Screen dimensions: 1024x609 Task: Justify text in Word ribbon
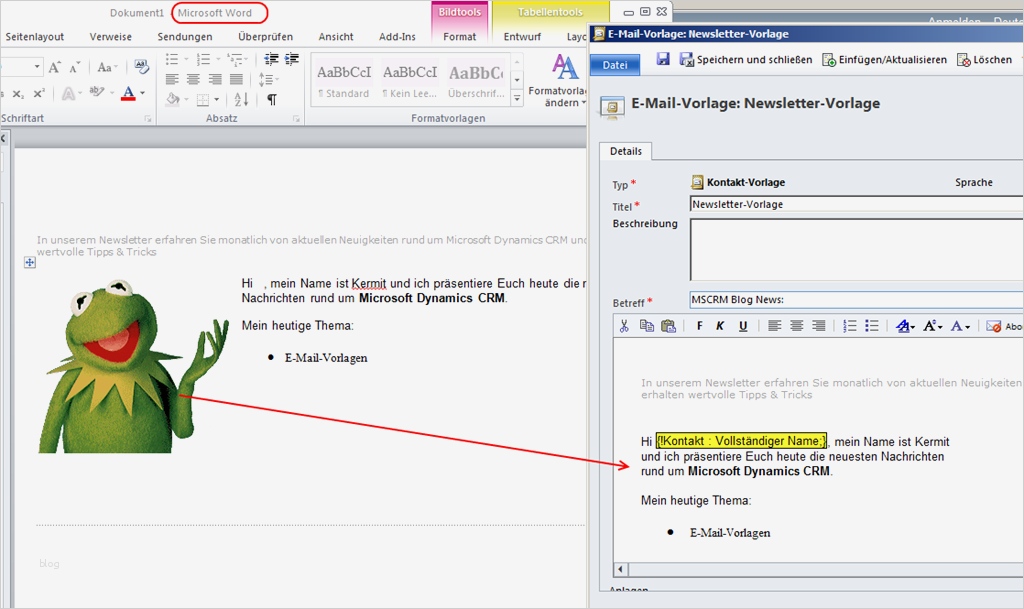[x=236, y=80]
